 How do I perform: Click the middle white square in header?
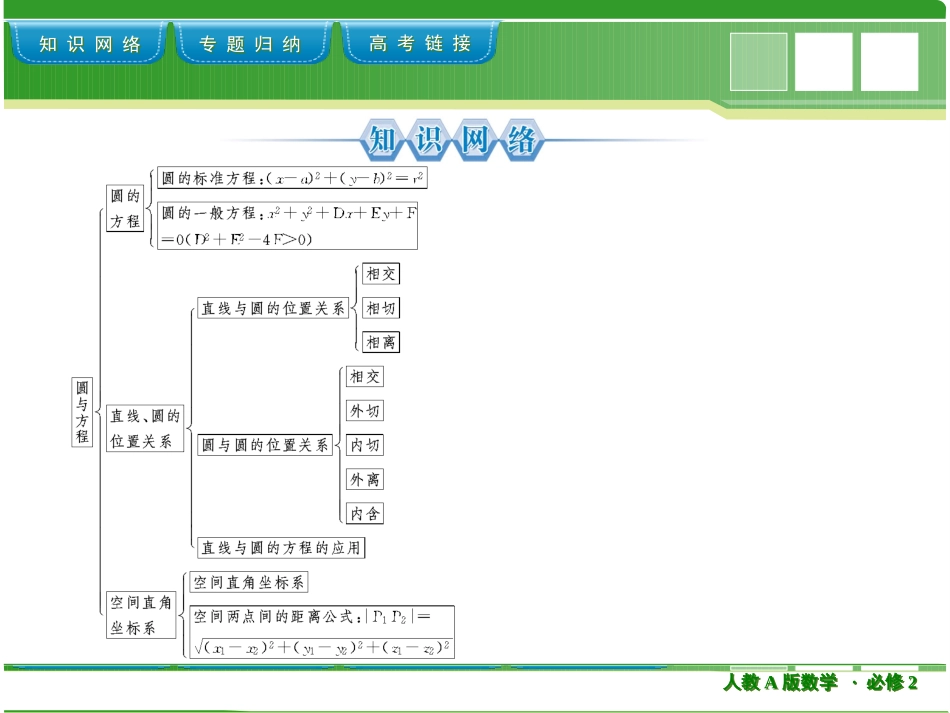click(x=823, y=62)
